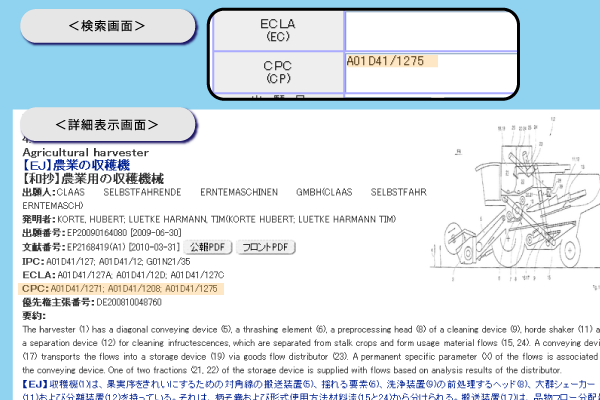
Task: Click the <検索画面> label button
Action: [106, 24]
